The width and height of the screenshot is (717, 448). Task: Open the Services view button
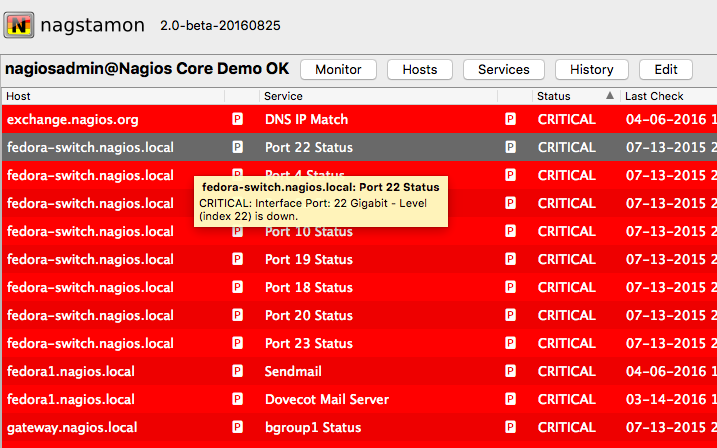pyautogui.click(x=503, y=69)
